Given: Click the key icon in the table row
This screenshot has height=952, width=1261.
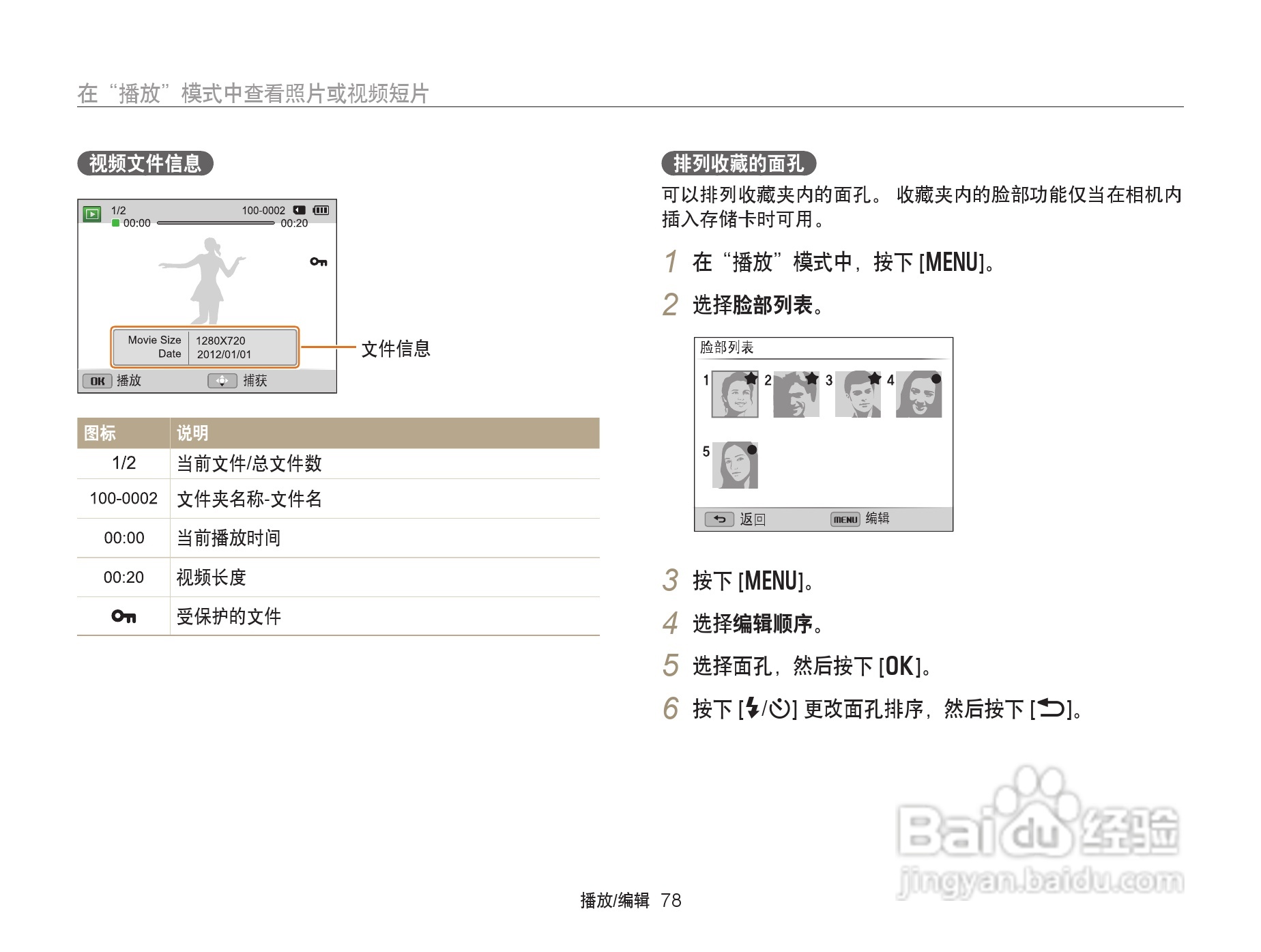Looking at the screenshot, I should pos(124,616).
